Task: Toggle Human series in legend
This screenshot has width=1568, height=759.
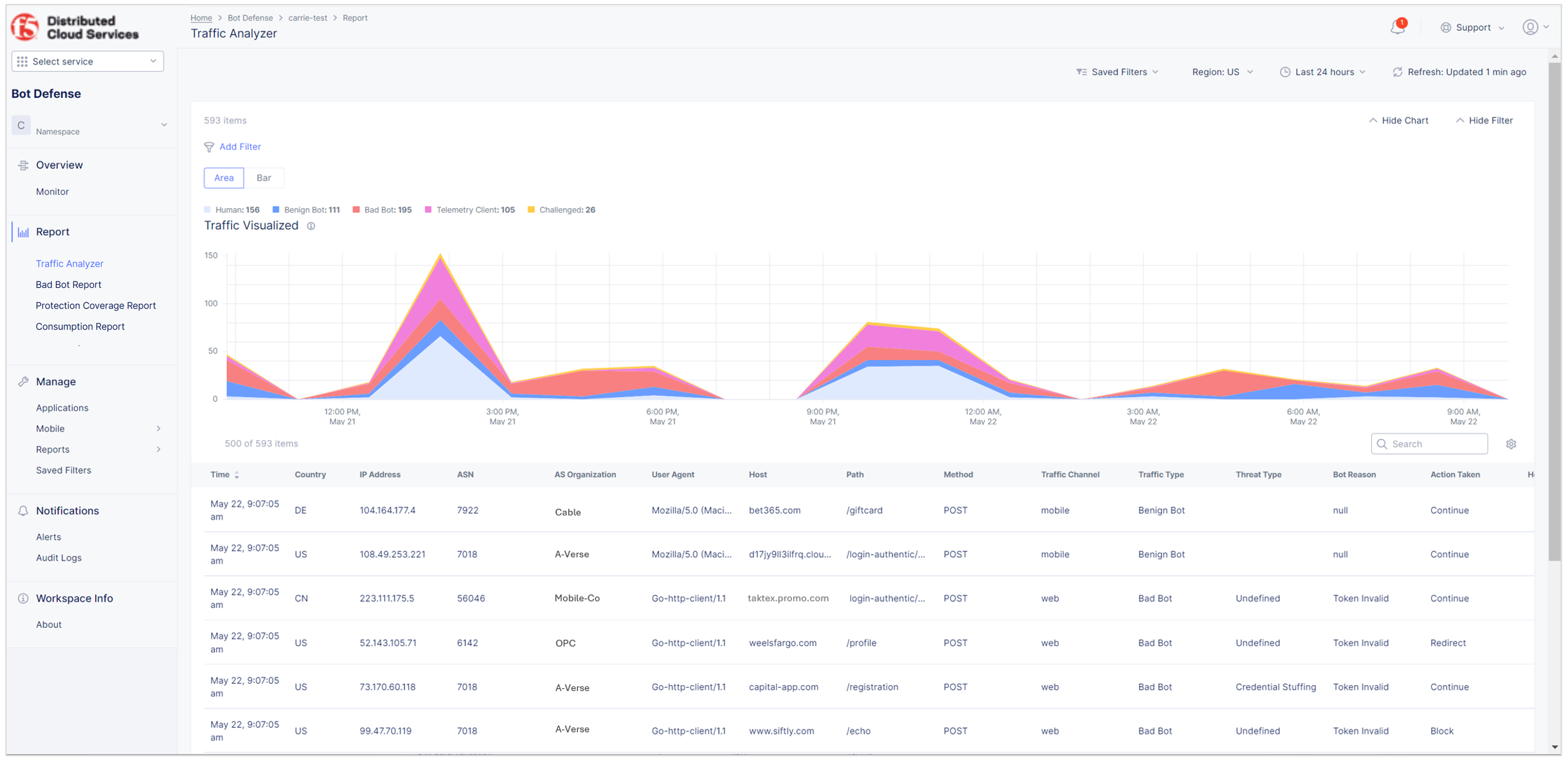Action: tap(232, 210)
